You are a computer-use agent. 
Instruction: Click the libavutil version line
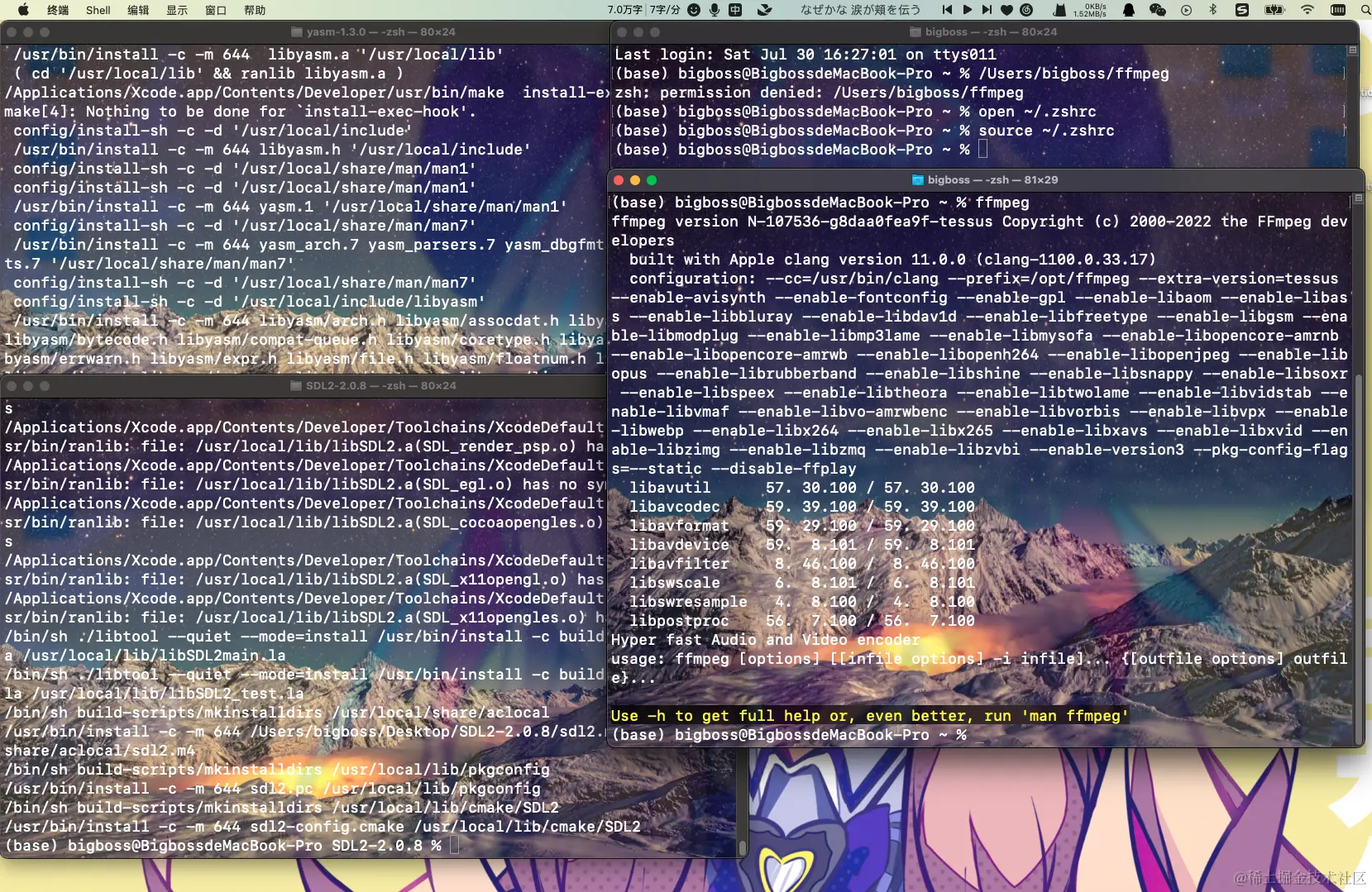801,488
